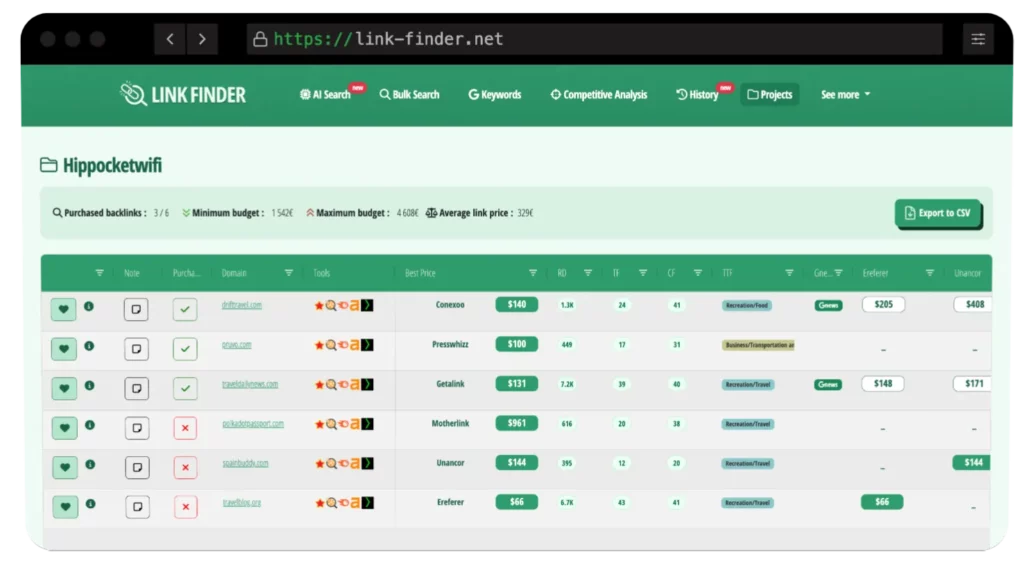Open the travelblog.org domain link
This screenshot has height=561, width=1024.
tap(242, 503)
